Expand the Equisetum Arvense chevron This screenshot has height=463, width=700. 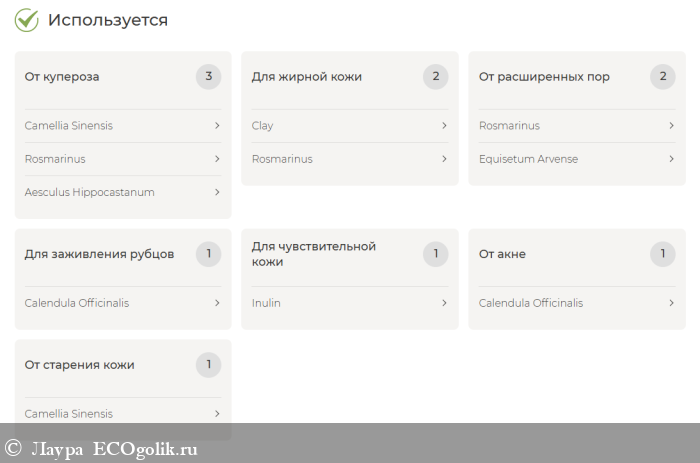(671, 159)
